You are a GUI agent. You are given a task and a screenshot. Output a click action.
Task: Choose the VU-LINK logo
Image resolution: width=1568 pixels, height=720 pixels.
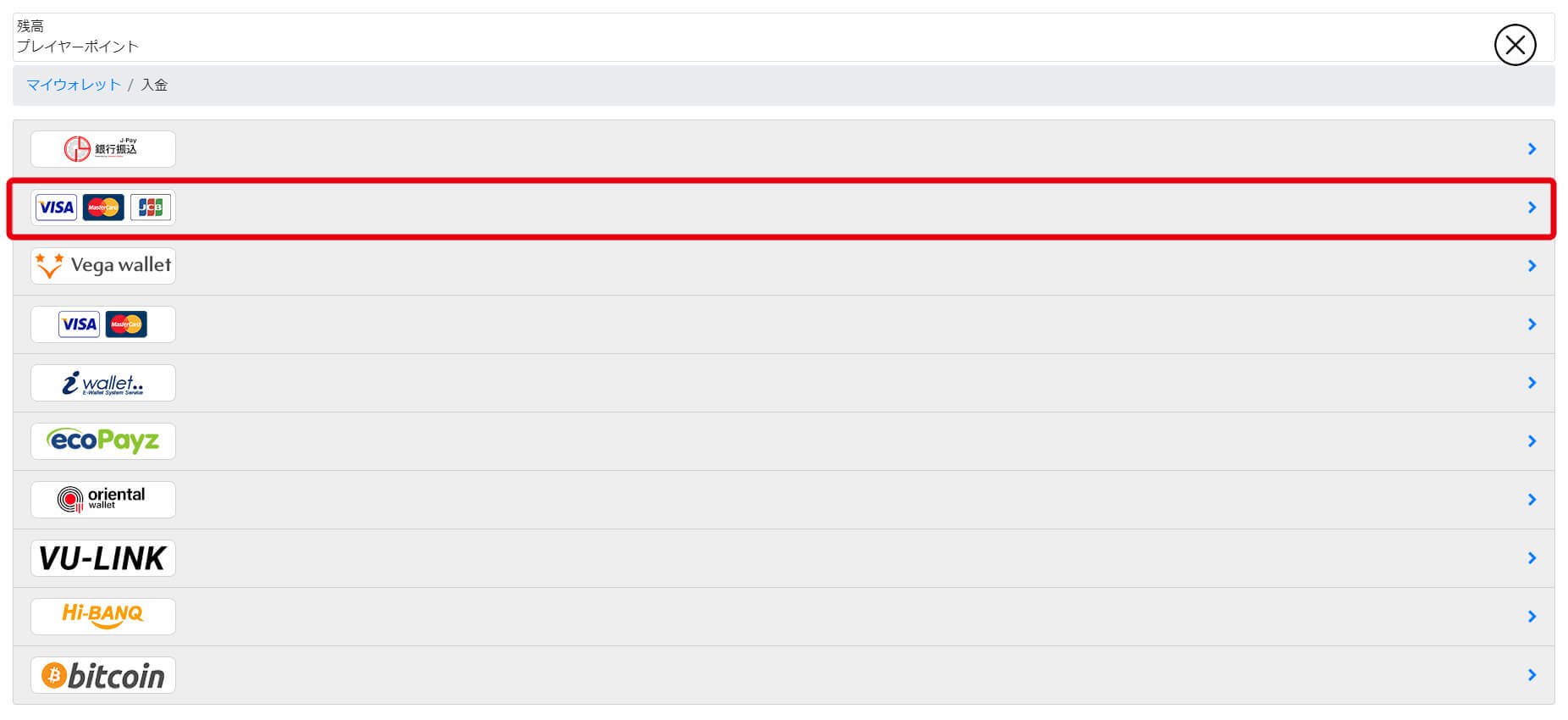[103, 558]
